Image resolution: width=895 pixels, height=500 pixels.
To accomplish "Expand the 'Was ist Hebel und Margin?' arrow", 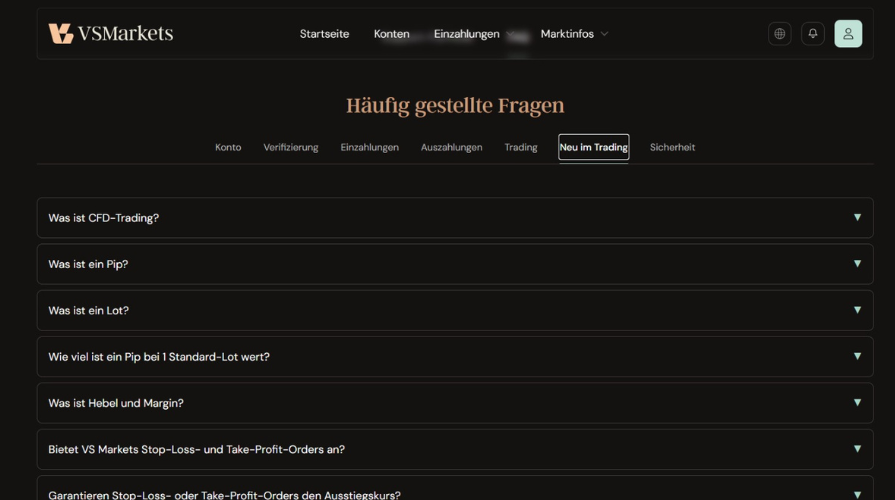I will tap(857, 403).
